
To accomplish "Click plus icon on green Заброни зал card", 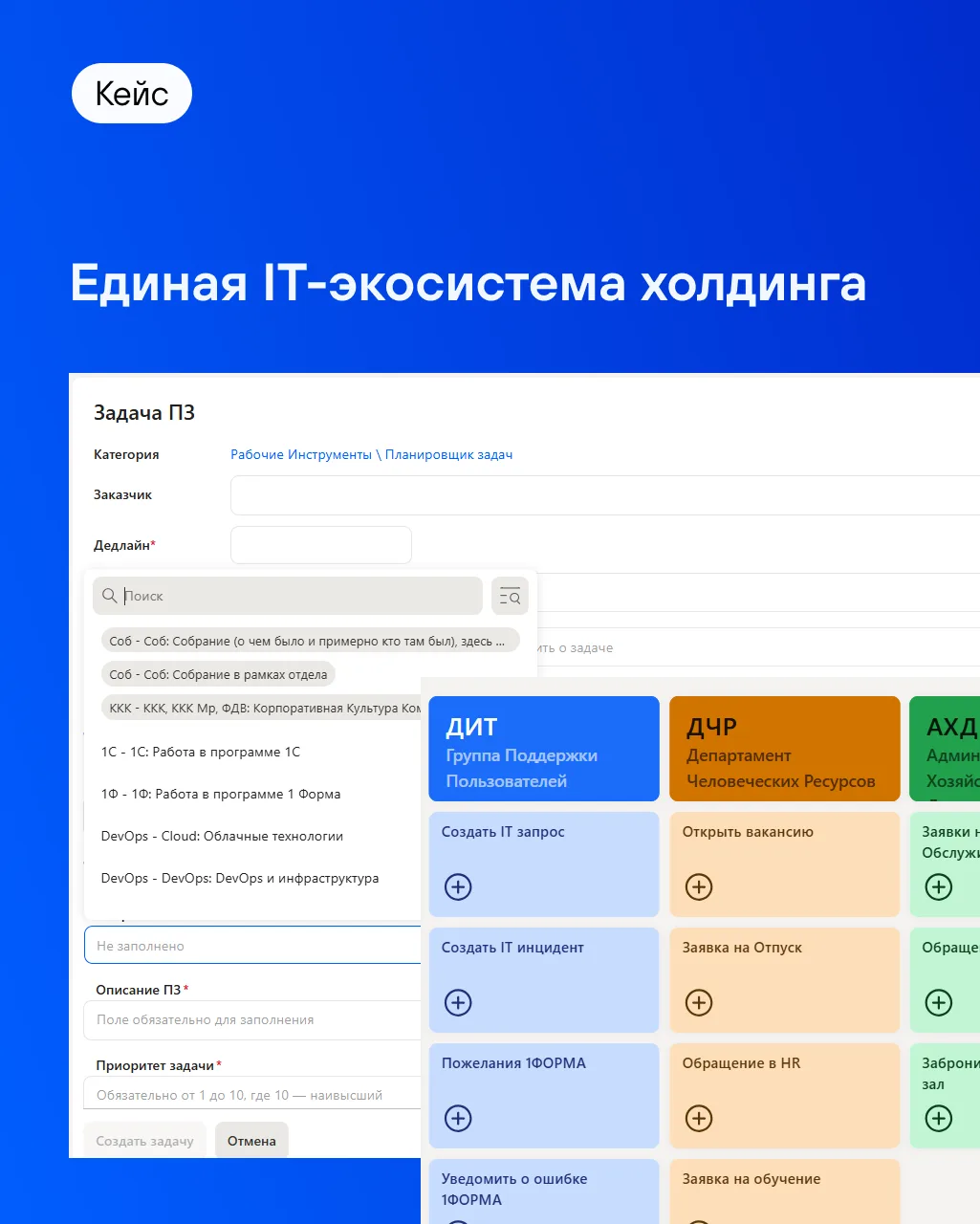I will (939, 1118).
